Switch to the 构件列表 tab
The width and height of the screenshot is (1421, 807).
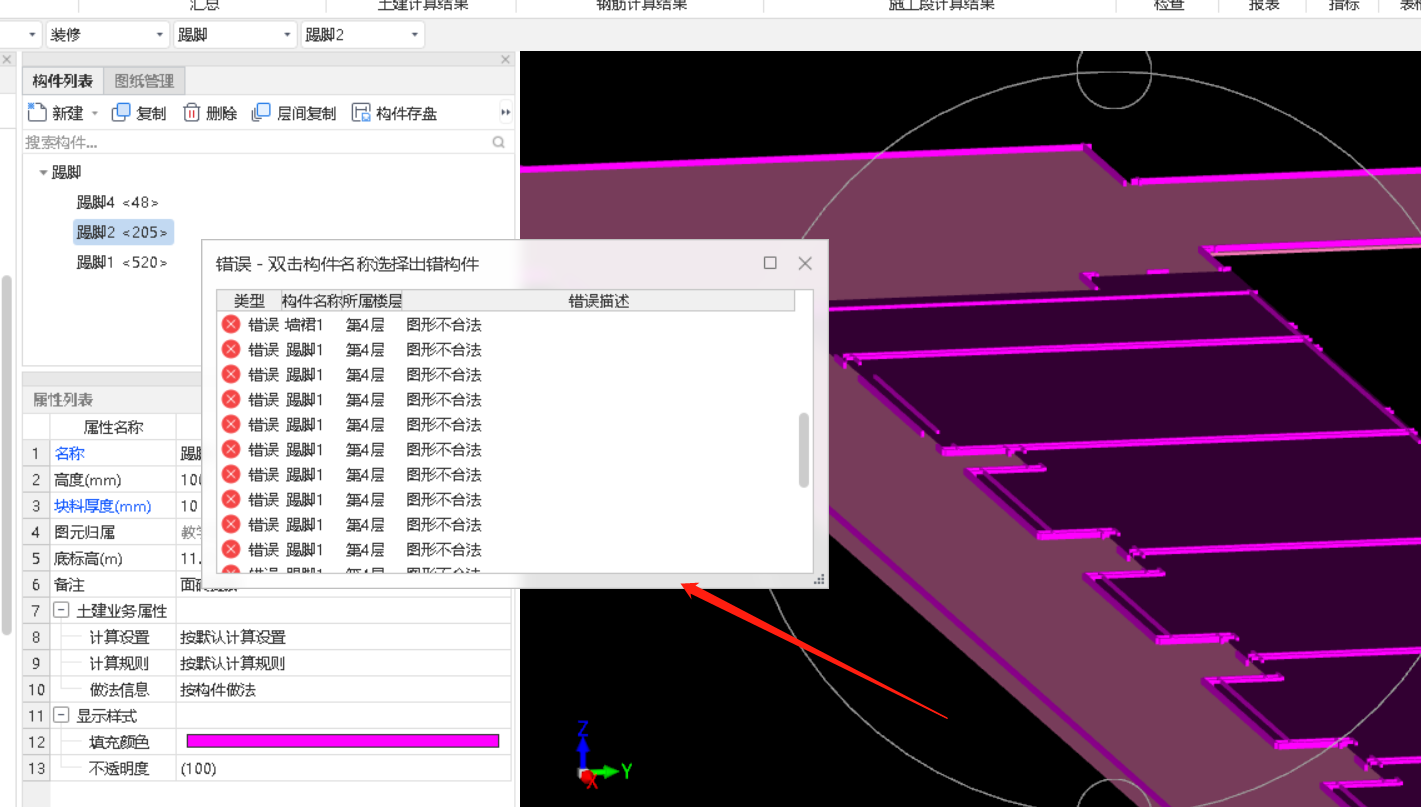[63, 81]
